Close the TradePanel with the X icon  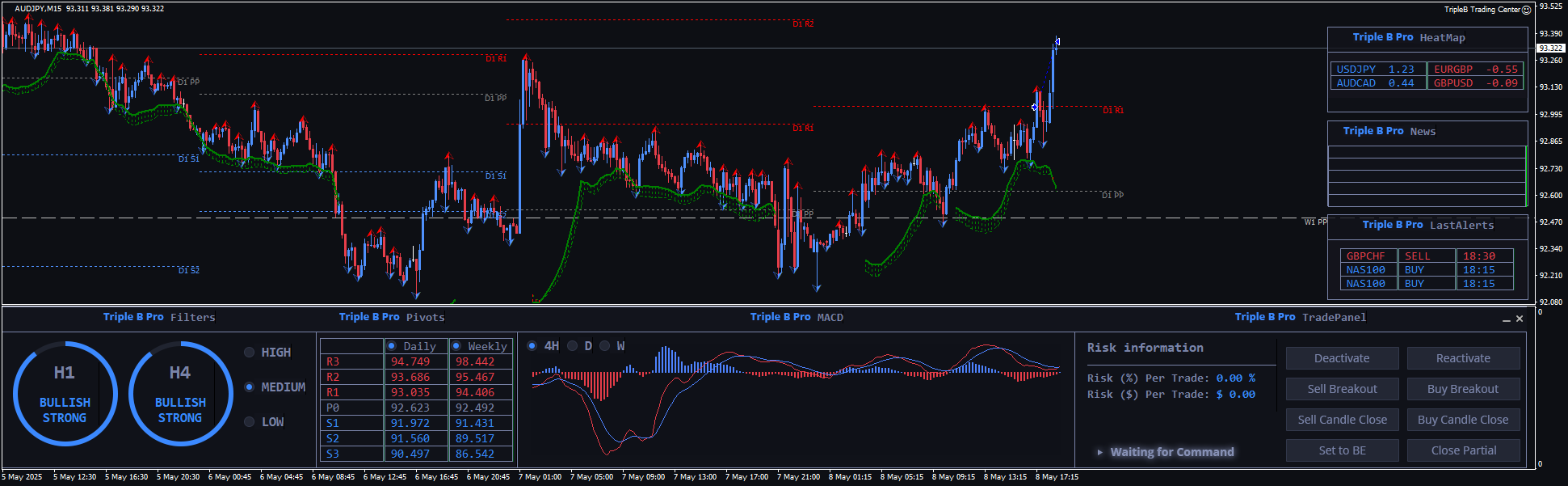pyautogui.click(x=1520, y=319)
